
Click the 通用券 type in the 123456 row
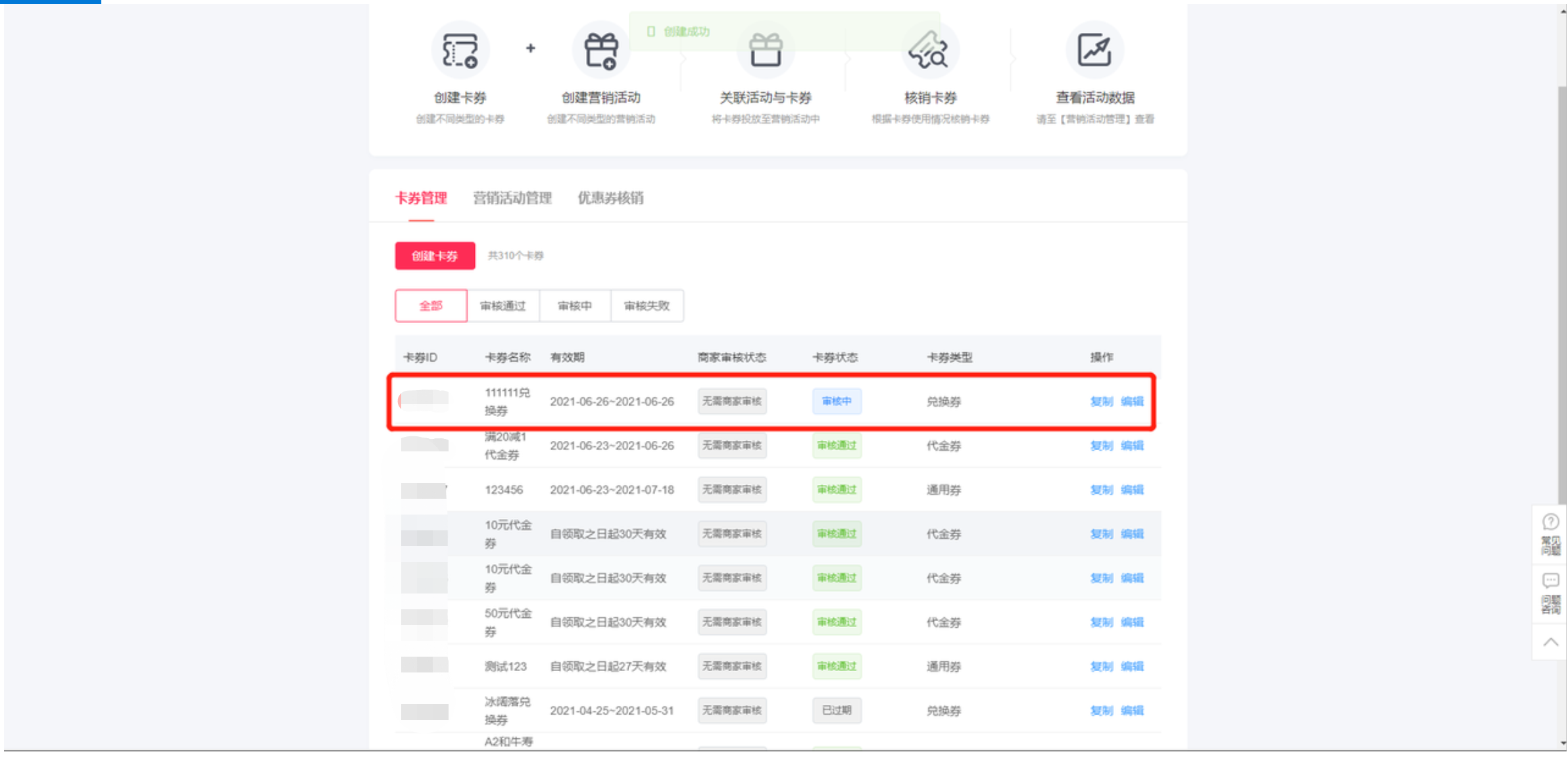[943, 490]
